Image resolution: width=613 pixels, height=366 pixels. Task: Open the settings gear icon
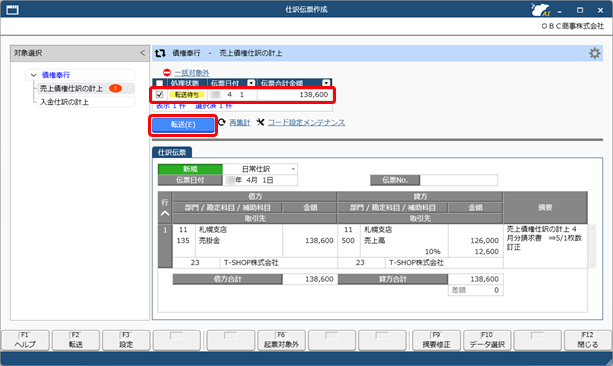pyautogui.click(x=594, y=53)
